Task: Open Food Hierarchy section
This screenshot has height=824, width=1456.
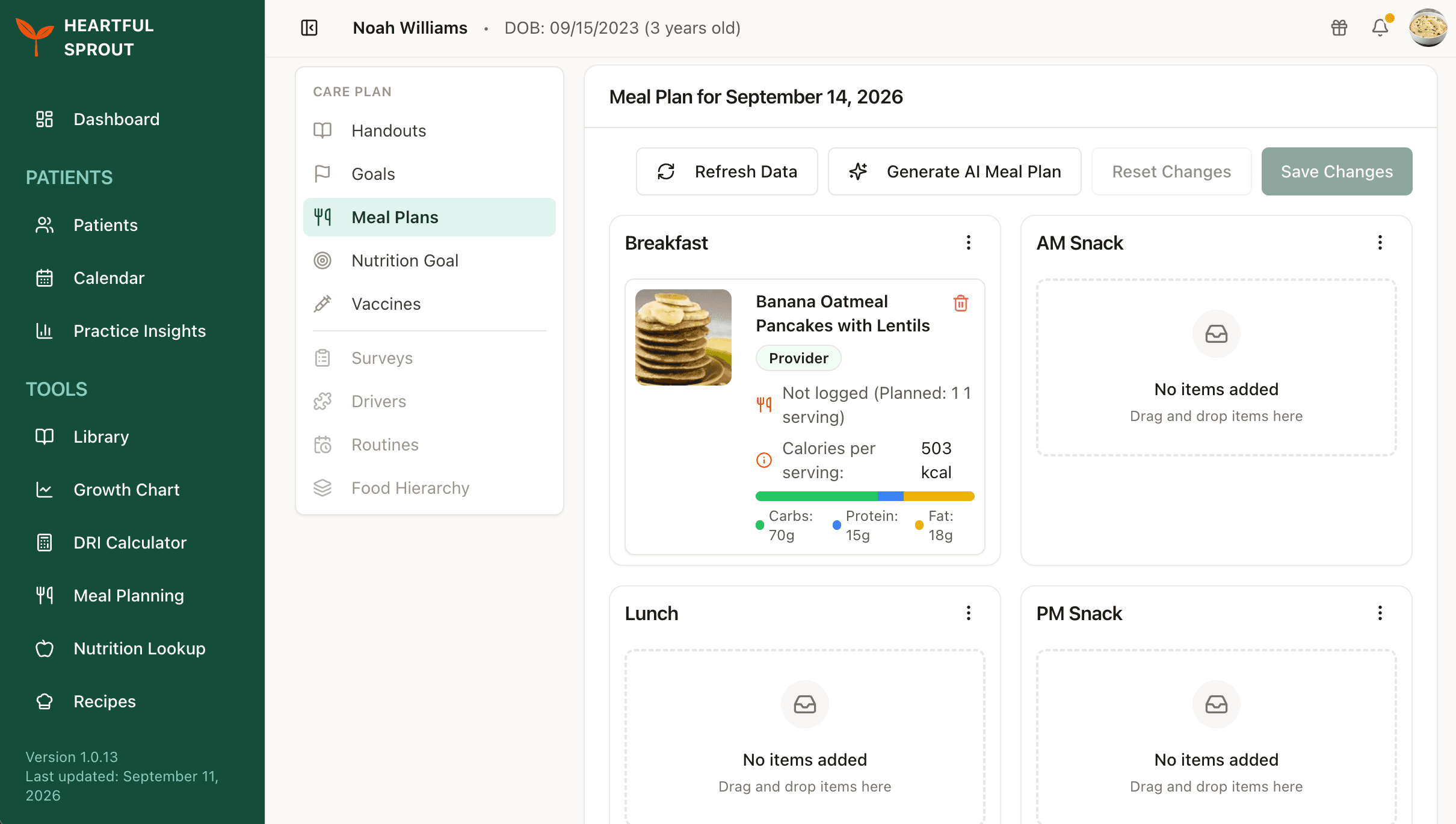Action: coord(430,488)
